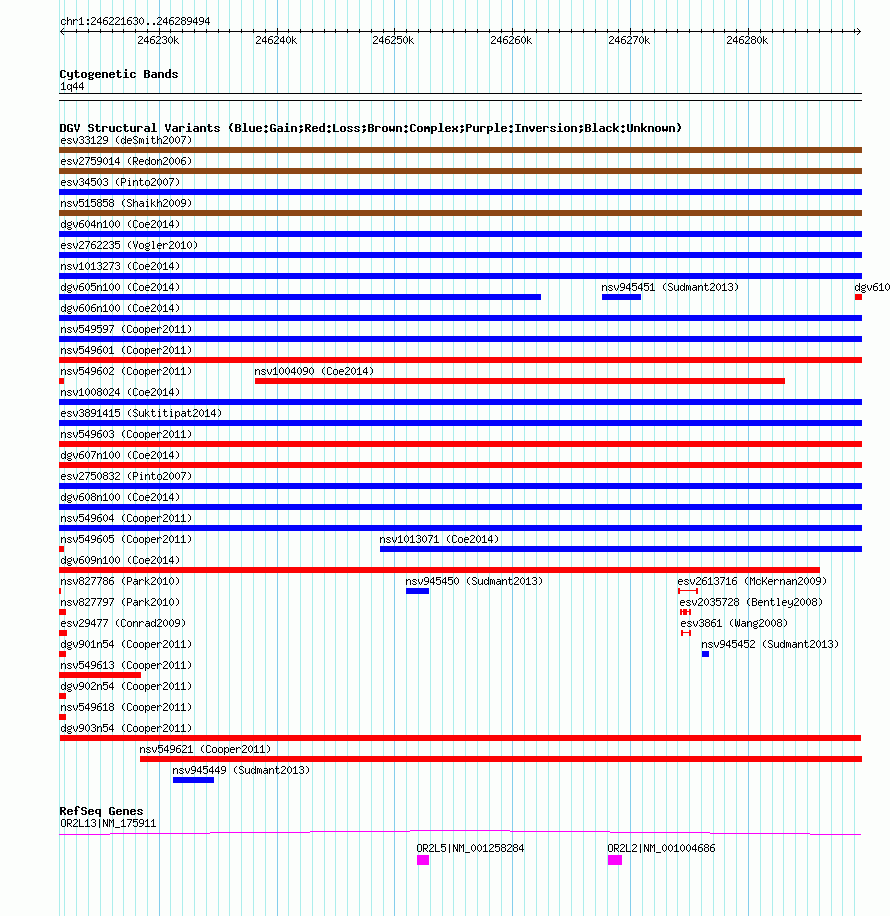Open the OR2L5|NM_001258284 gene label
The width and height of the screenshot is (890, 916).
[470, 849]
